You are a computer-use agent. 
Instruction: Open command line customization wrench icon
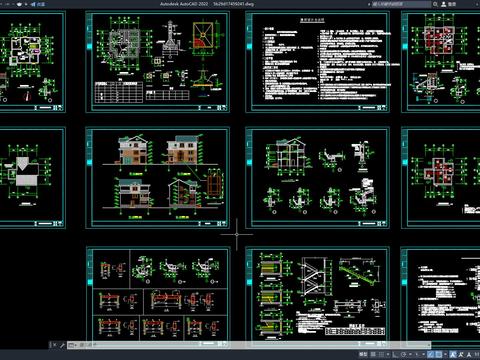coord(62,345)
